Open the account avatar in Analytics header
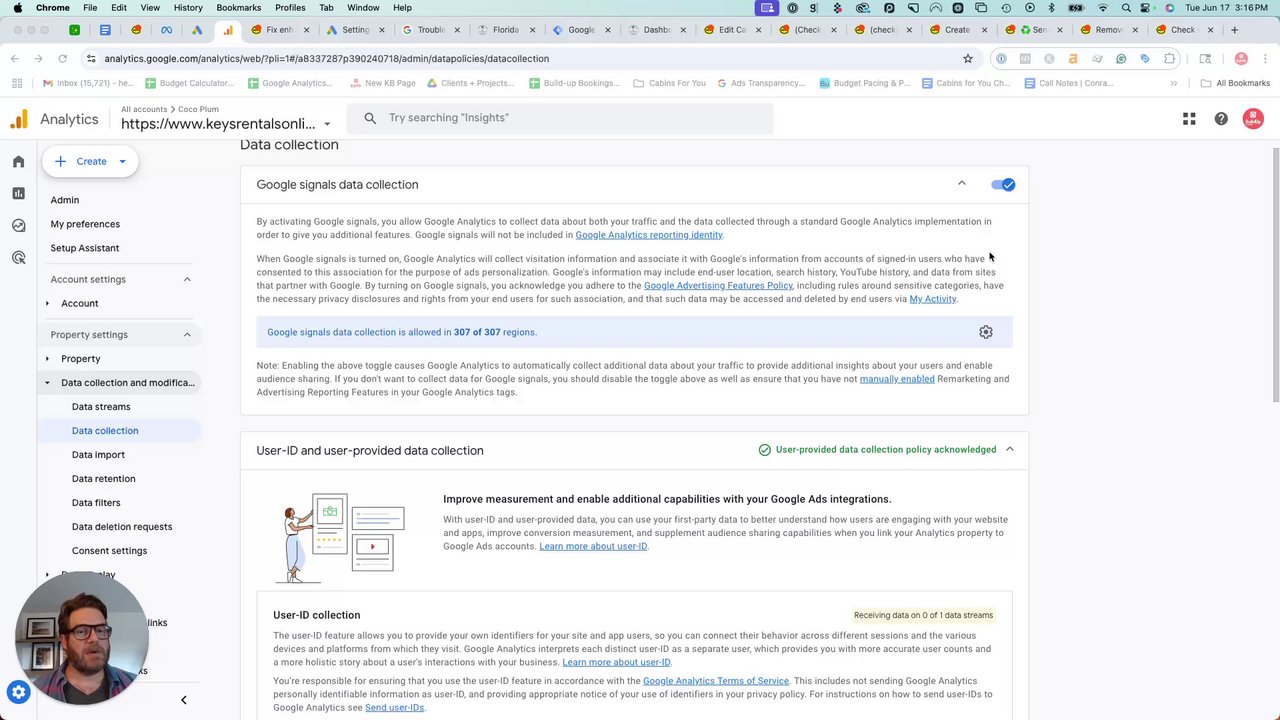1280x720 pixels. point(1253,119)
